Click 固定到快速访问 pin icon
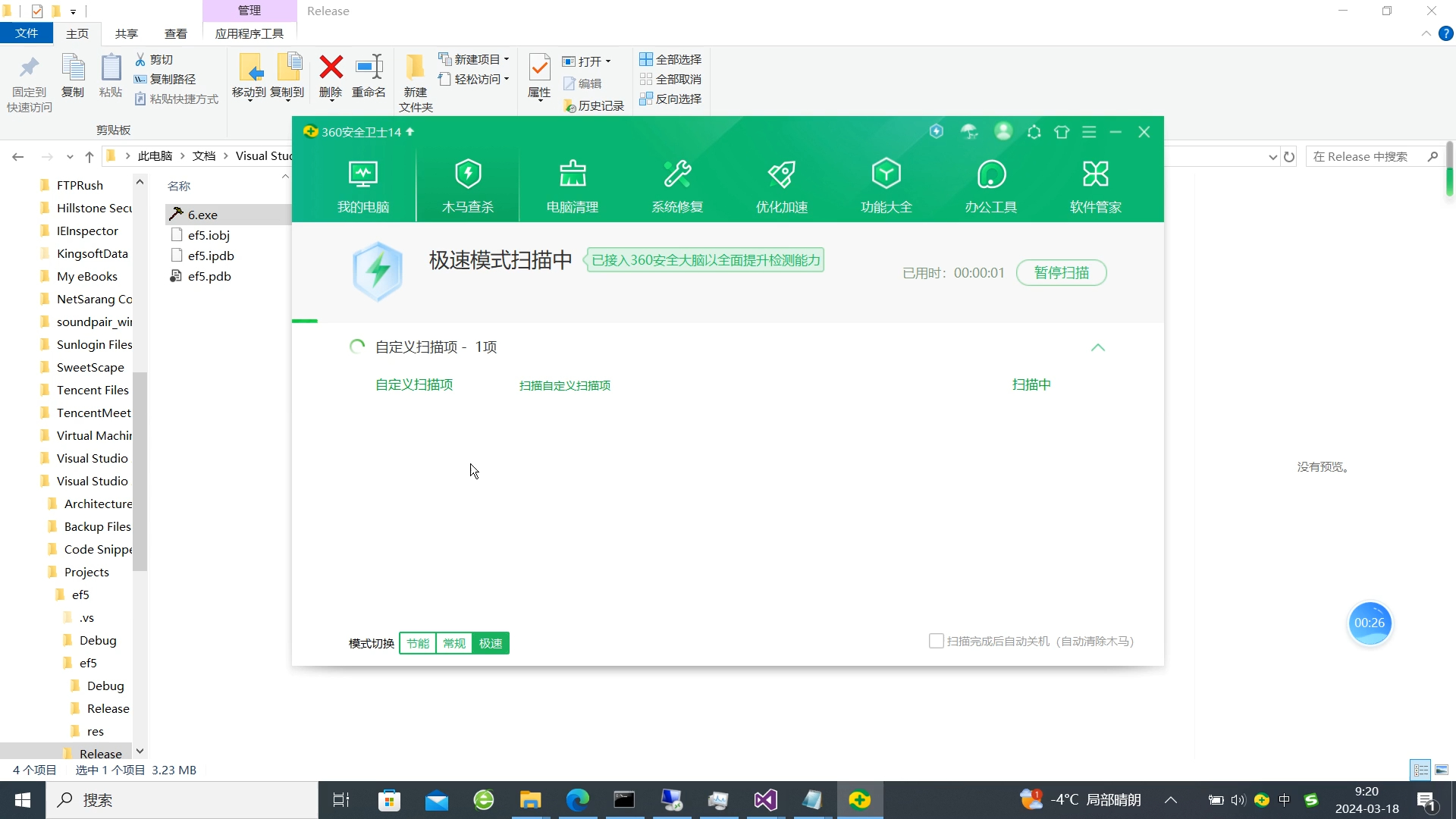This screenshot has height=819, width=1456. (30, 83)
